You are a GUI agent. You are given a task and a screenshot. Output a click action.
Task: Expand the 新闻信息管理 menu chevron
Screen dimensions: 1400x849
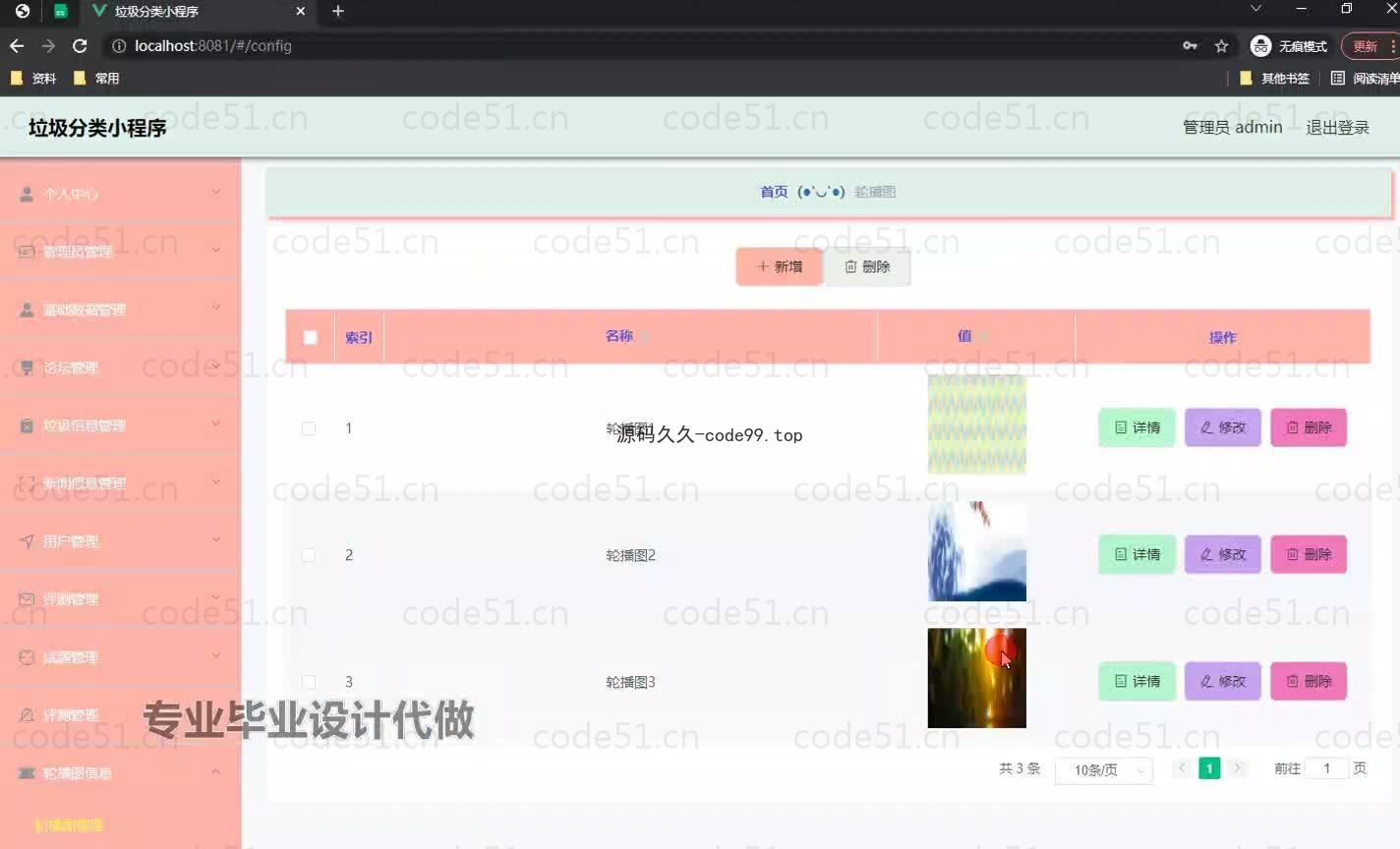tap(216, 482)
